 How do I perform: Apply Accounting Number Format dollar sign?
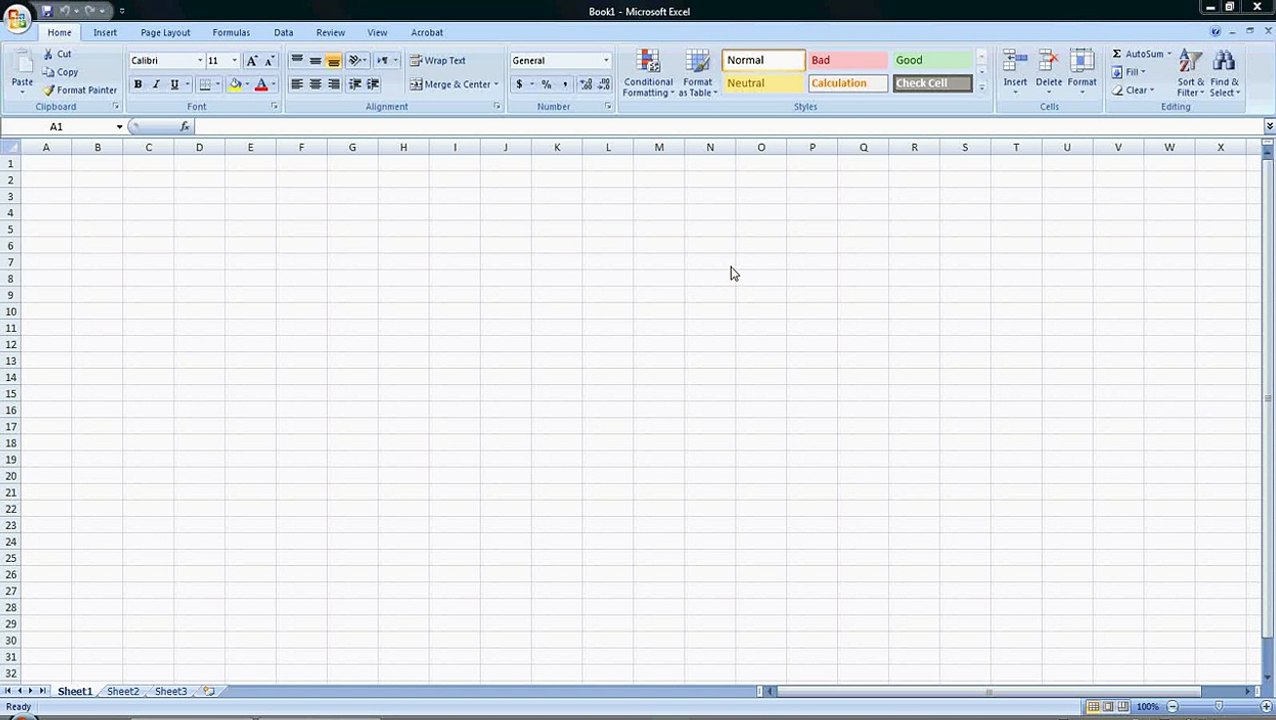(x=519, y=85)
